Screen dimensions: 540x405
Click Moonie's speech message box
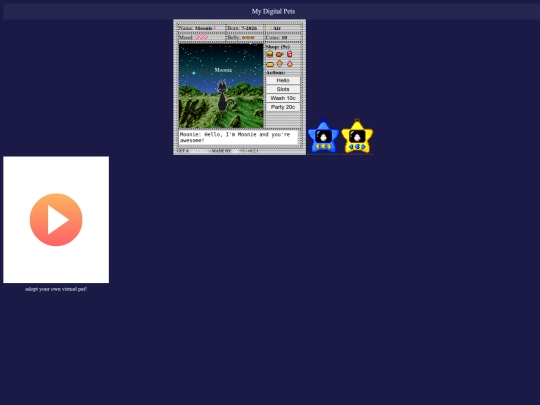coord(238,137)
